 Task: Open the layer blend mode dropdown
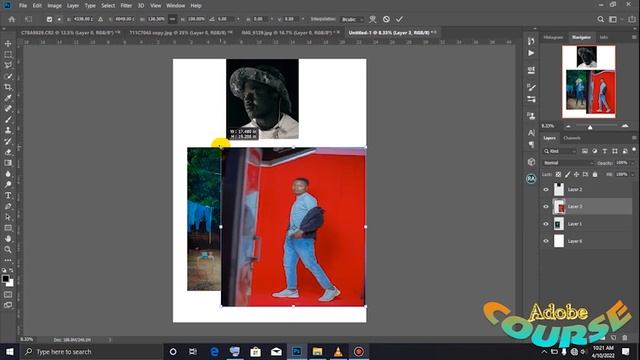coord(568,163)
